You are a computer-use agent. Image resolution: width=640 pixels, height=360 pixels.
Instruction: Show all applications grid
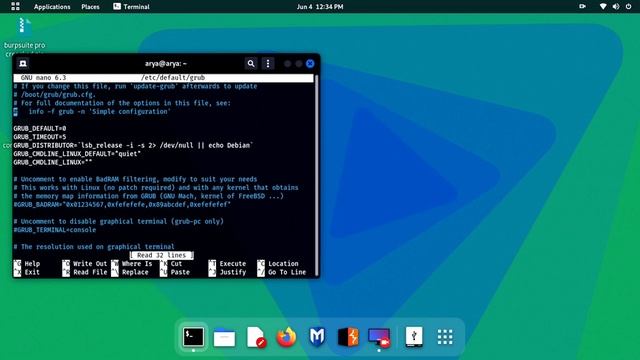tap(445, 337)
